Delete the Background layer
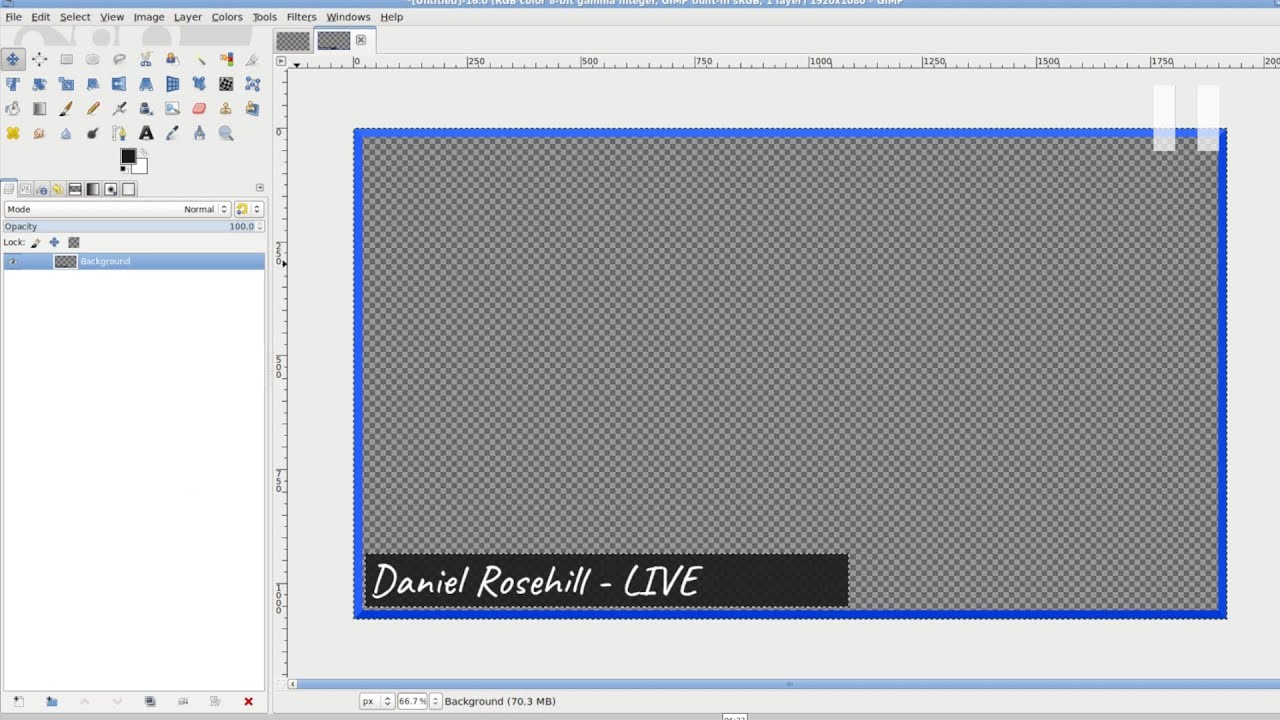 tap(248, 702)
